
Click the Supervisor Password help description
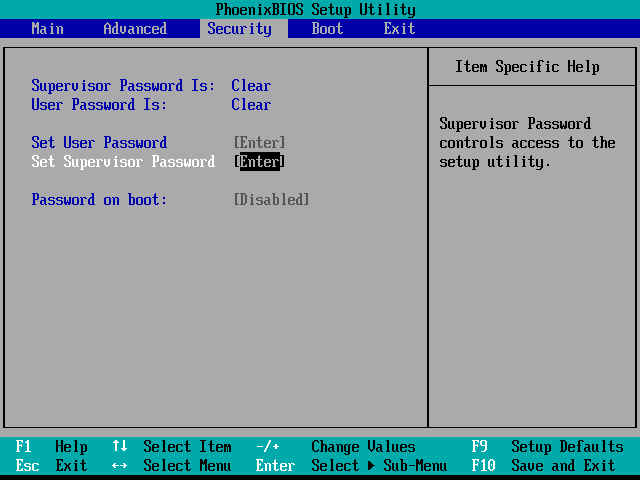click(527, 142)
